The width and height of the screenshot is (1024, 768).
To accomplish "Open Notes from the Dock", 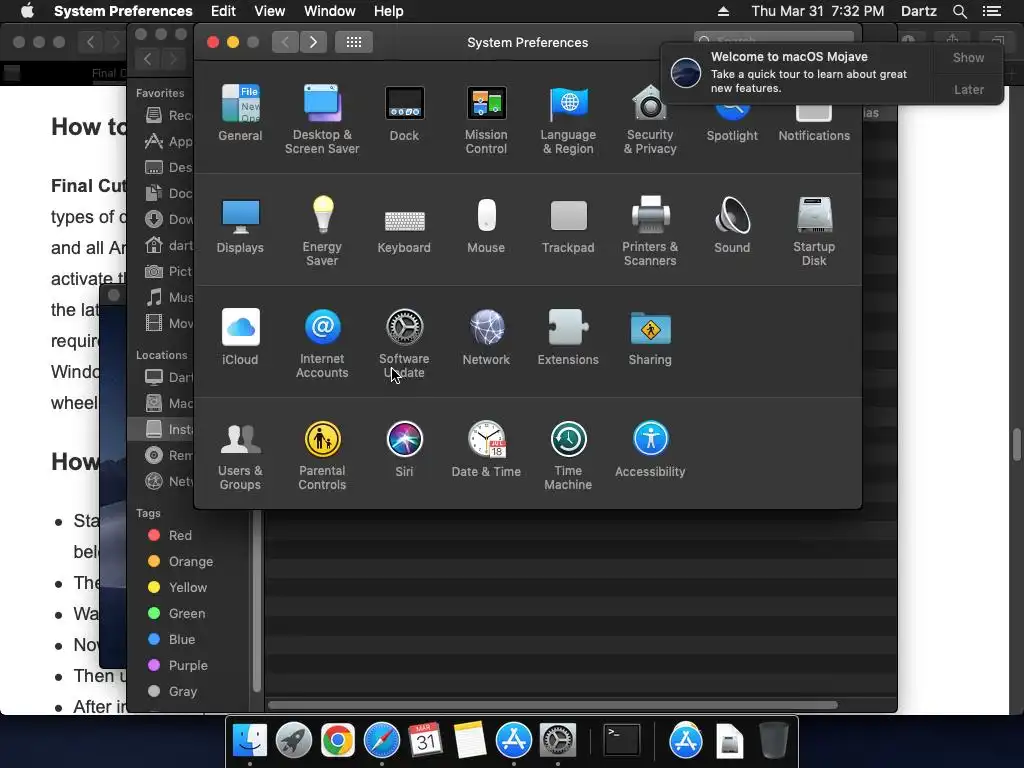I will coord(470,741).
